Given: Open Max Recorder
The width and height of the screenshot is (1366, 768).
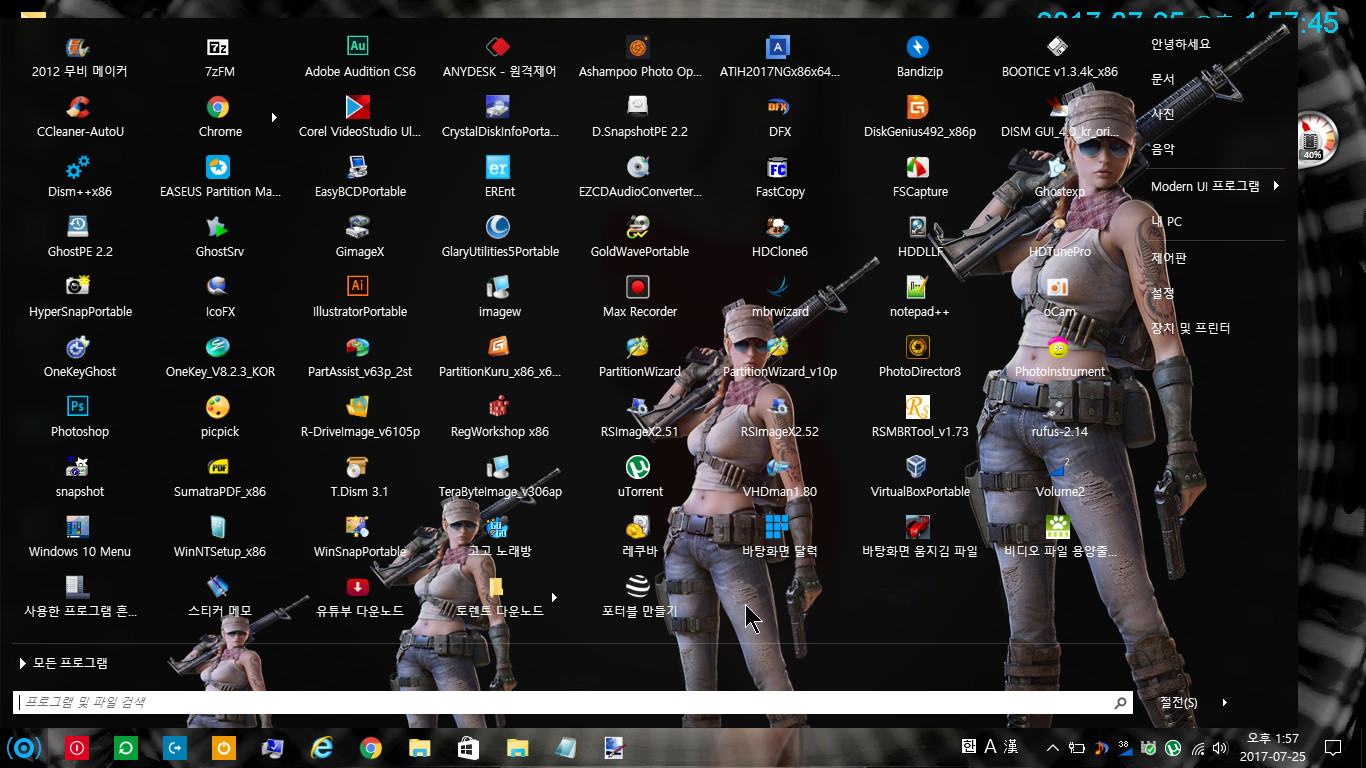Looking at the screenshot, I should click(640, 298).
